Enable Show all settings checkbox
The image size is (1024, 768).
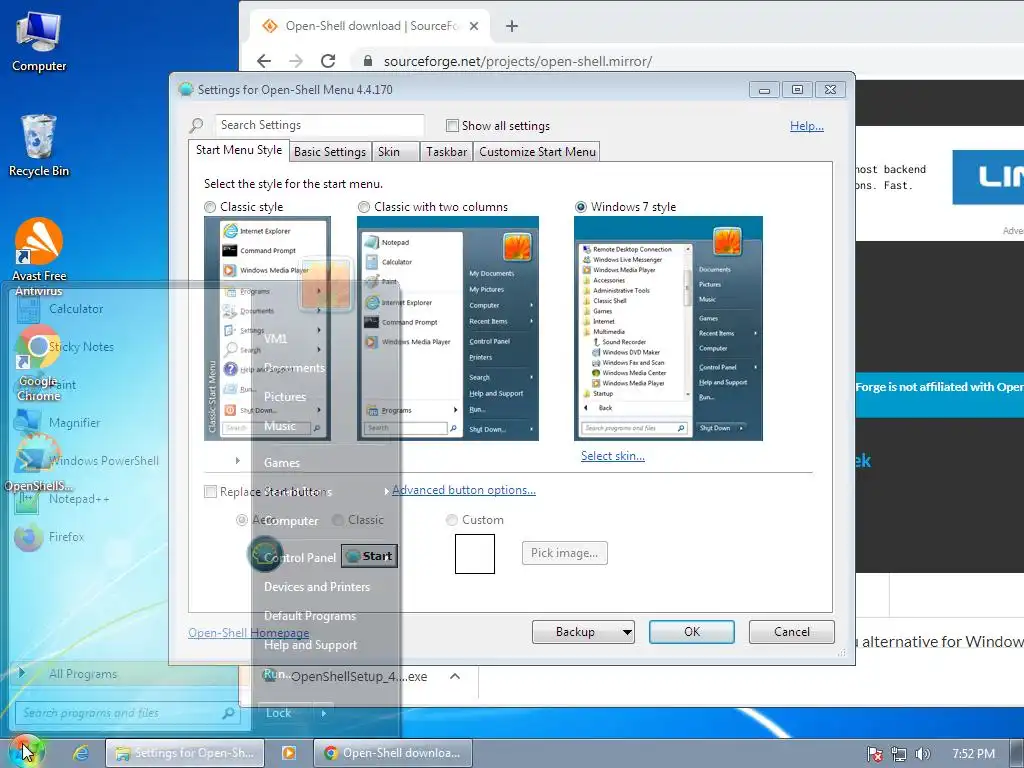(x=452, y=125)
